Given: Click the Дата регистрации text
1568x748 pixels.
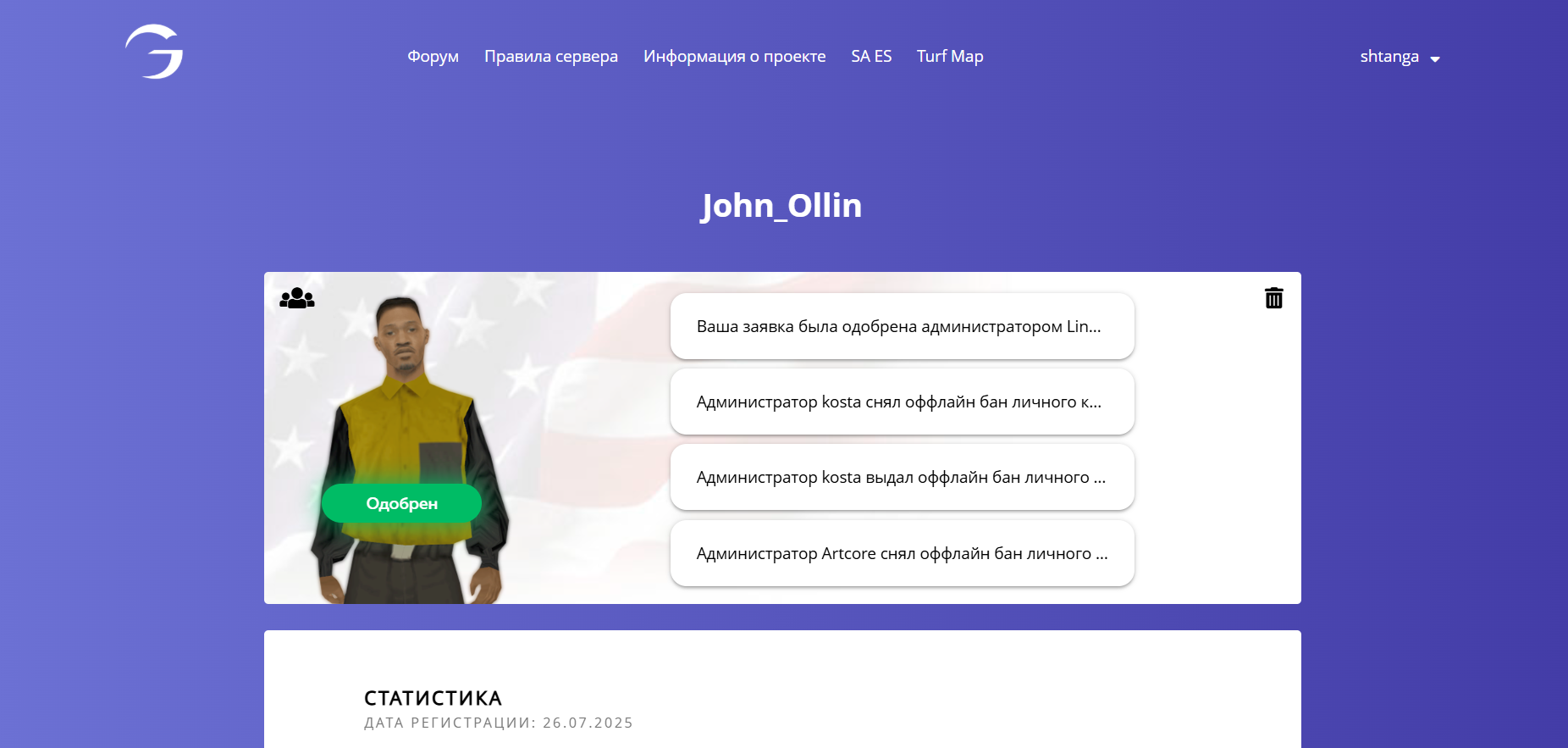Looking at the screenshot, I should pos(499,723).
